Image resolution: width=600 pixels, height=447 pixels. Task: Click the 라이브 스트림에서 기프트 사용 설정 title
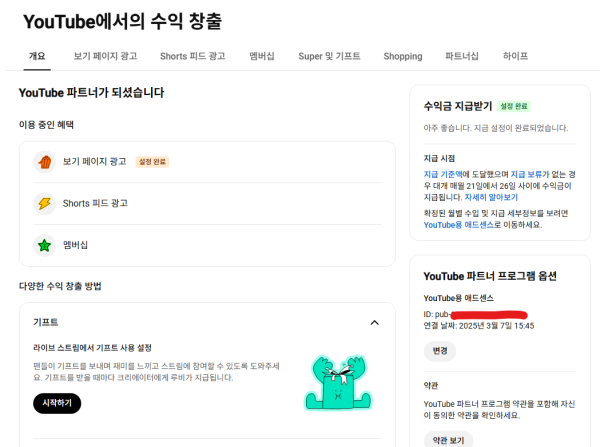tap(92, 348)
